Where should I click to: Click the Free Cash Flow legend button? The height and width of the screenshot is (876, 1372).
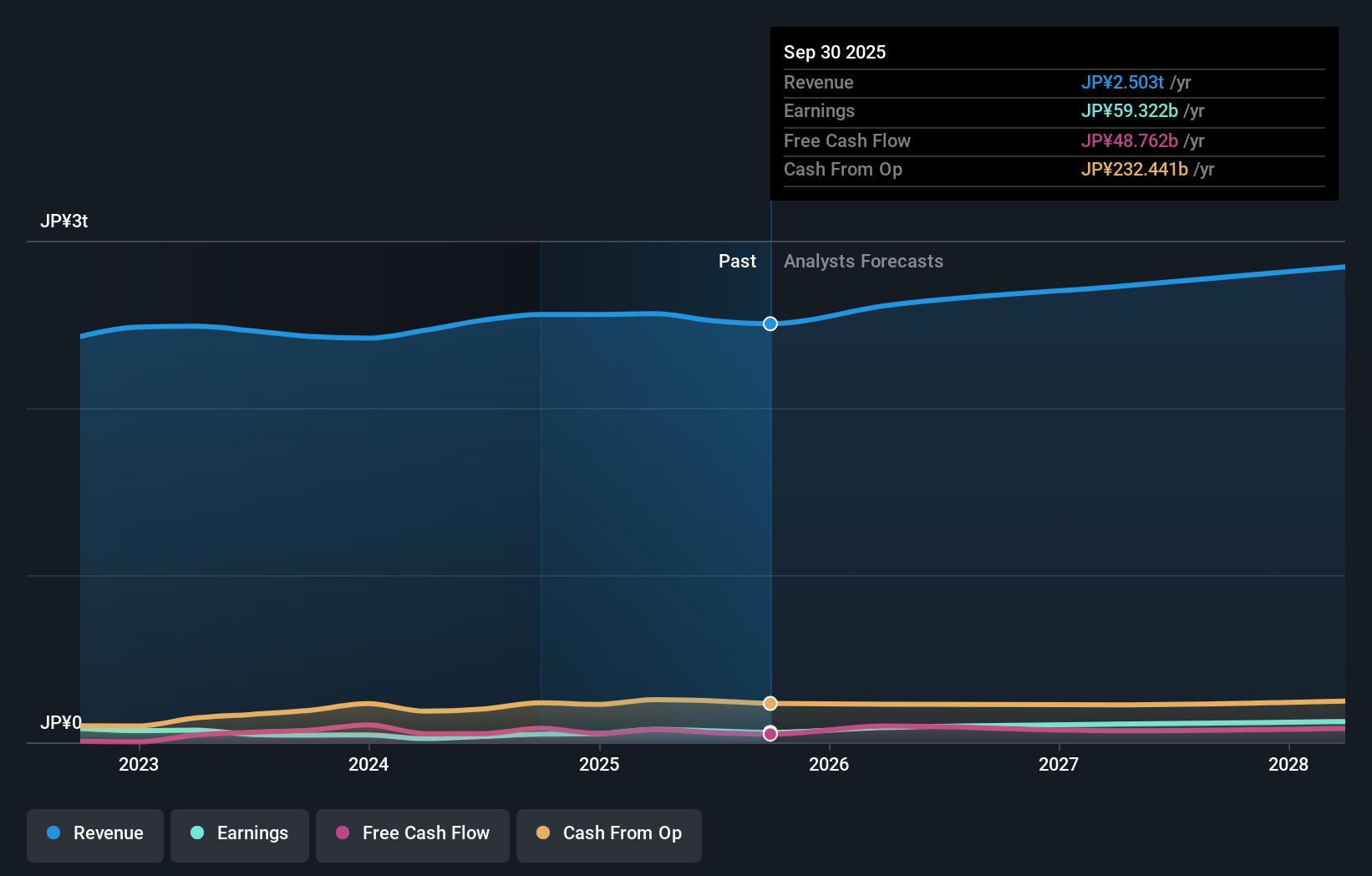412,833
